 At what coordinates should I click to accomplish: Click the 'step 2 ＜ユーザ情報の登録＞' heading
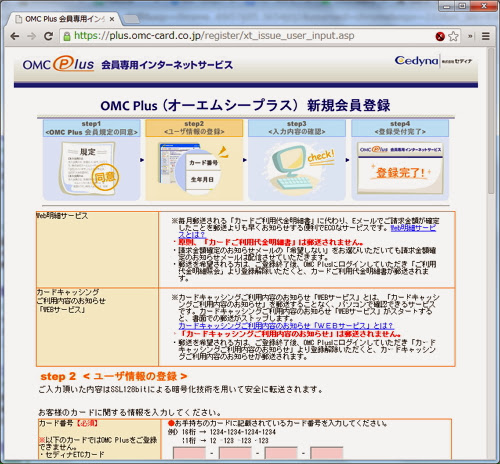113,376
